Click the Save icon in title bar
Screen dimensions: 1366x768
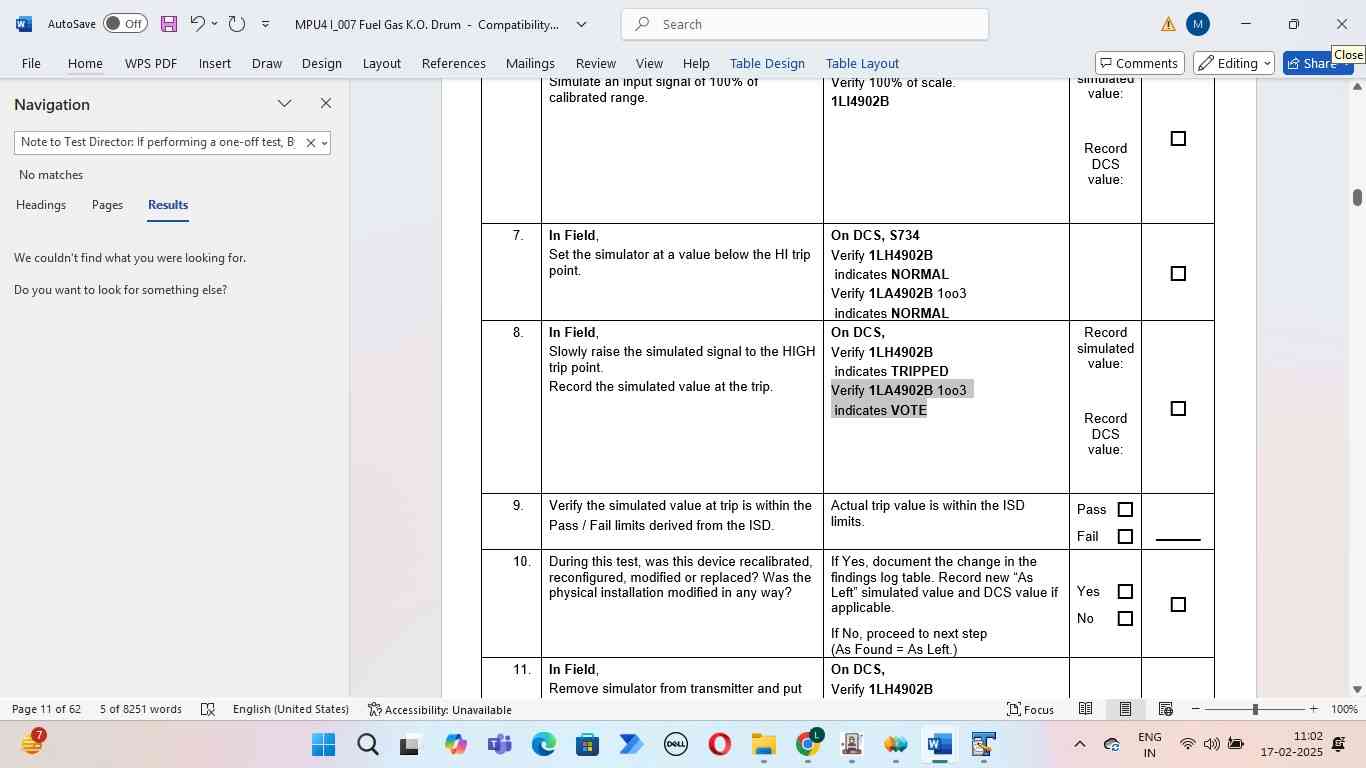pyautogui.click(x=169, y=24)
